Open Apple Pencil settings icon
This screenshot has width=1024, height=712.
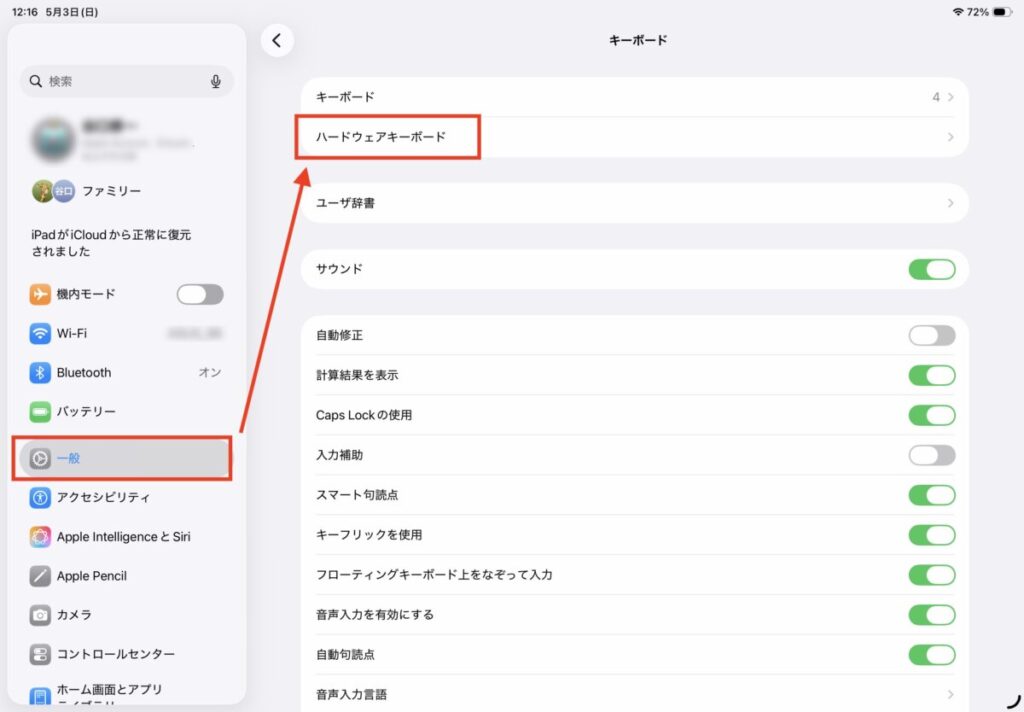[40, 576]
